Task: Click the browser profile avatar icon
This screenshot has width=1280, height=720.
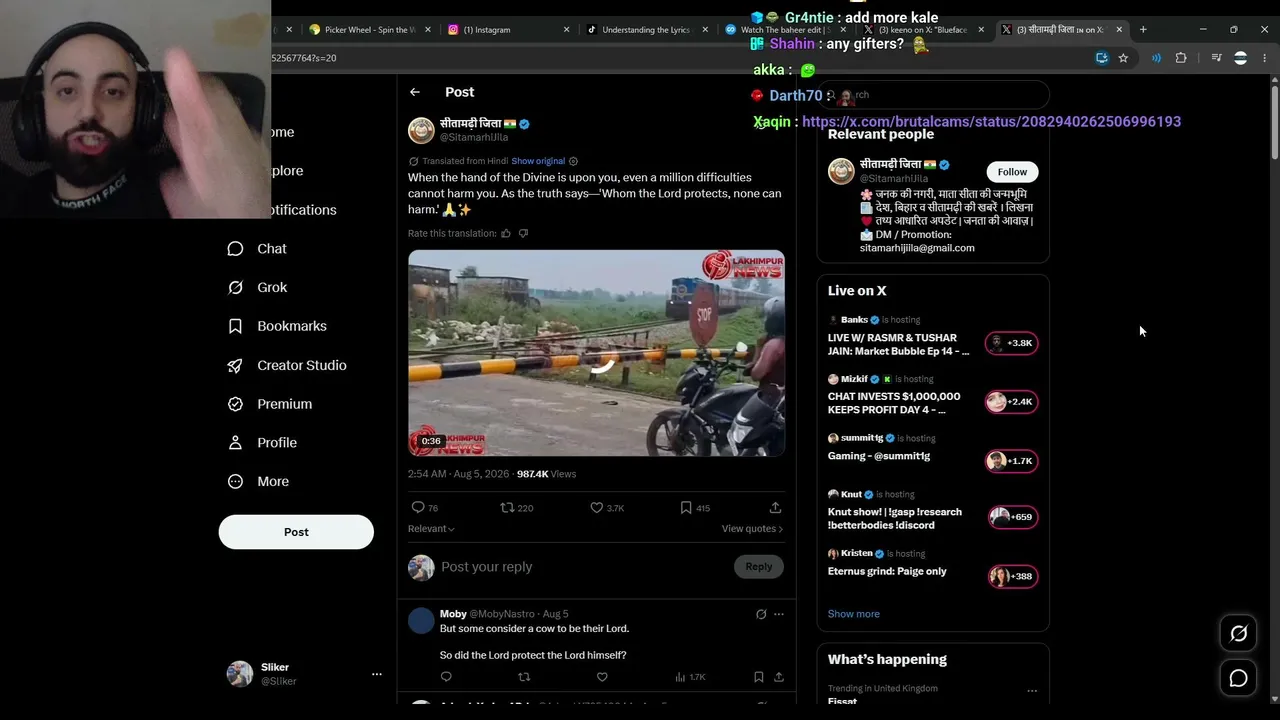Action: tap(1241, 58)
